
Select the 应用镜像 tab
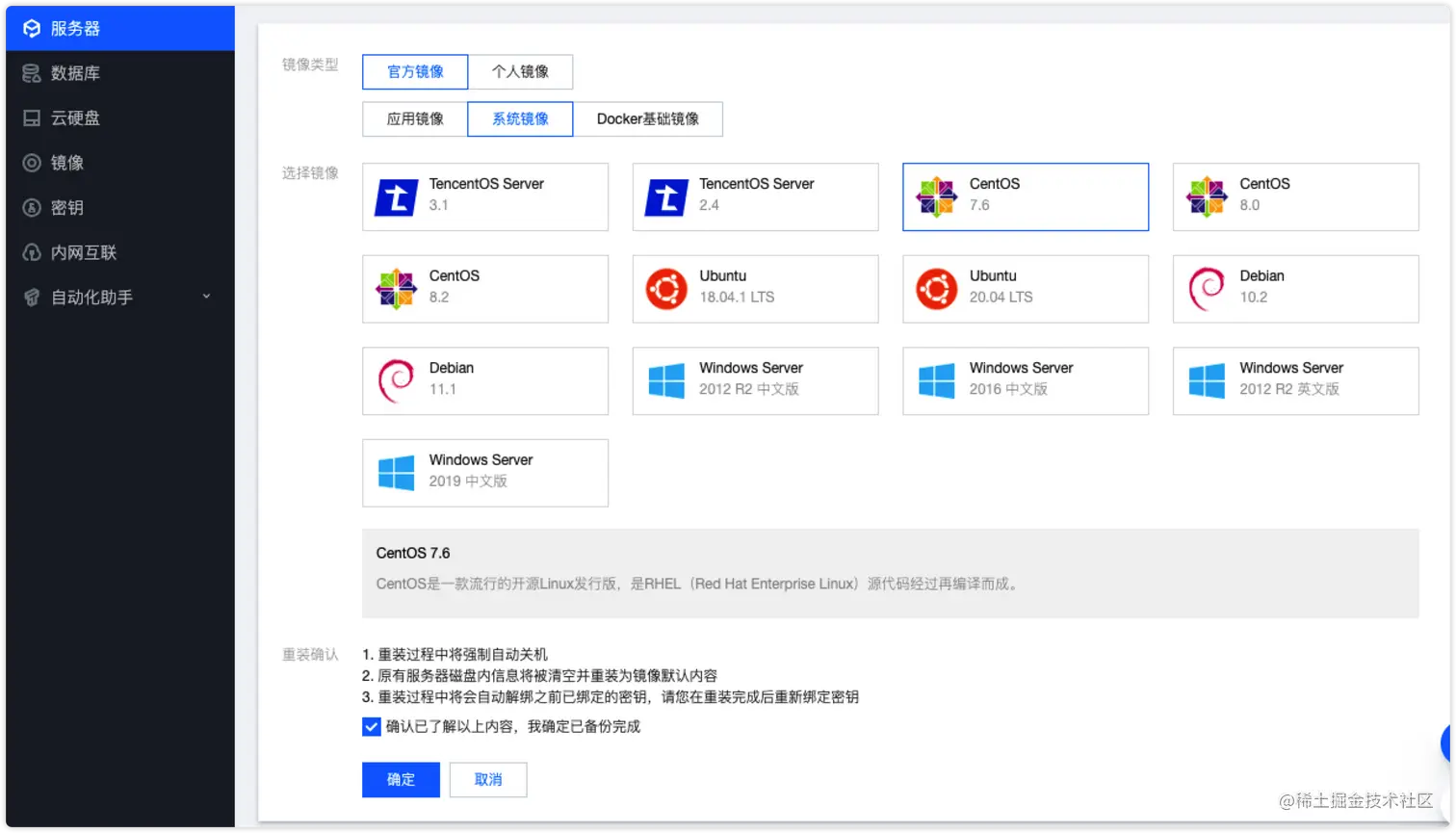415,119
